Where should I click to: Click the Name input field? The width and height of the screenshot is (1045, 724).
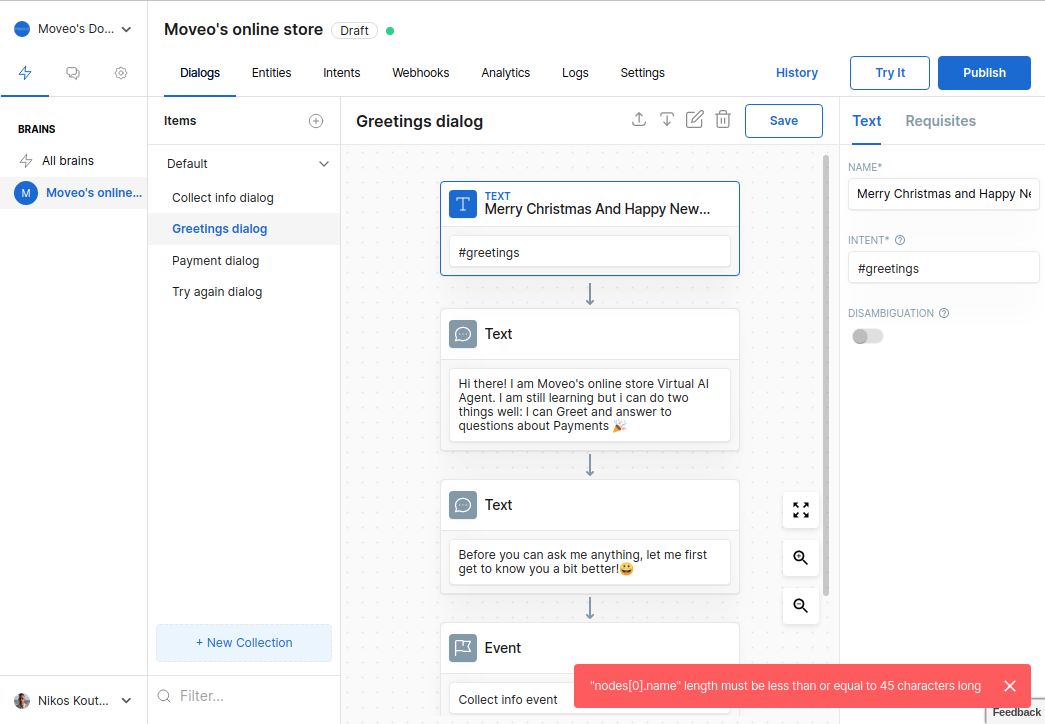click(944, 194)
